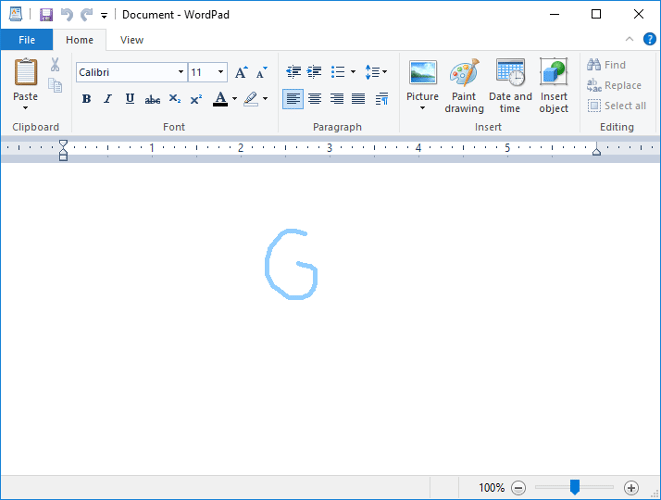Click the left indent marker on ruler
Image resolution: width=661 pixels, height=500 pixels.
tap(63, 151)
